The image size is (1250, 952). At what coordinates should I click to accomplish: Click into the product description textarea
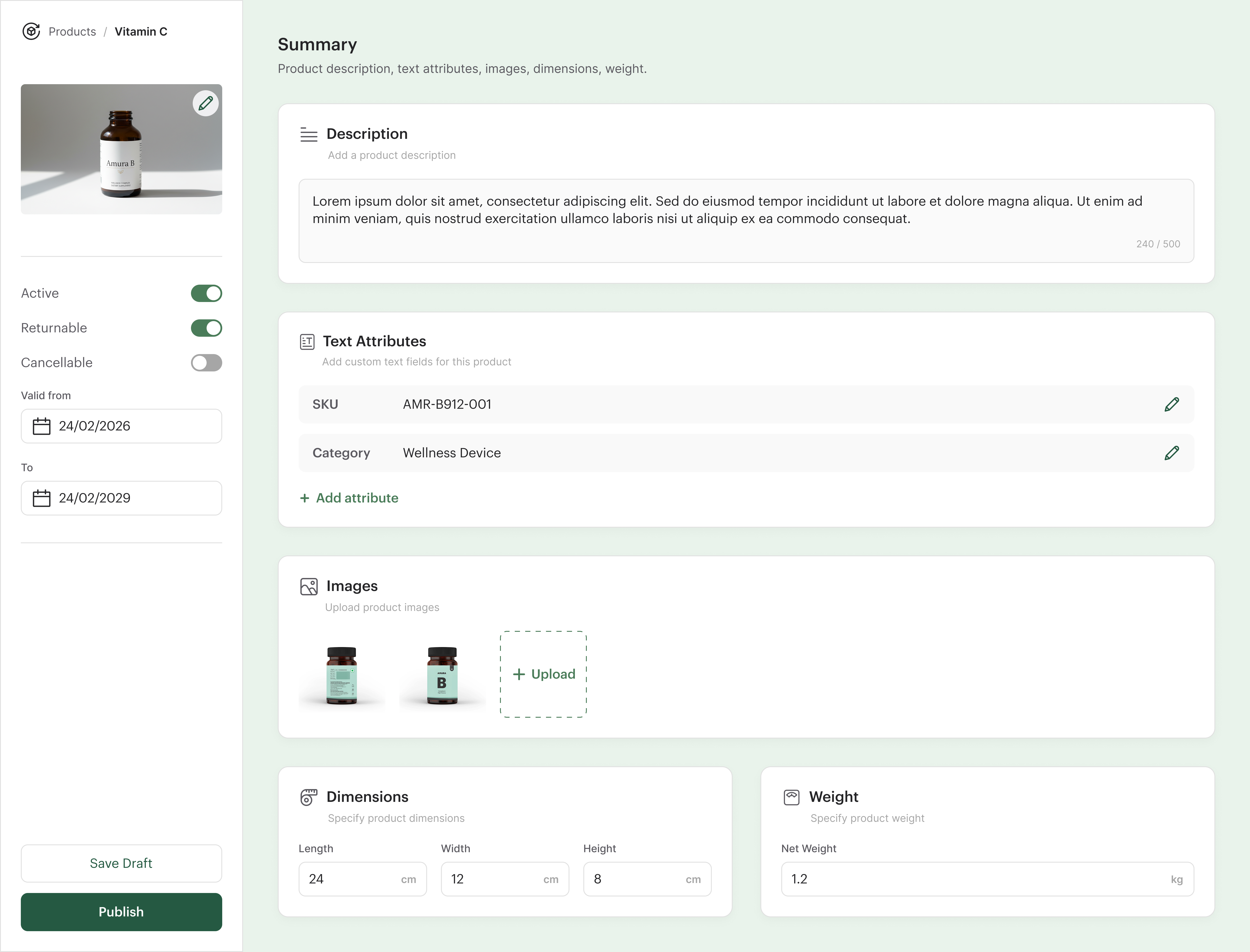point(746,221)
